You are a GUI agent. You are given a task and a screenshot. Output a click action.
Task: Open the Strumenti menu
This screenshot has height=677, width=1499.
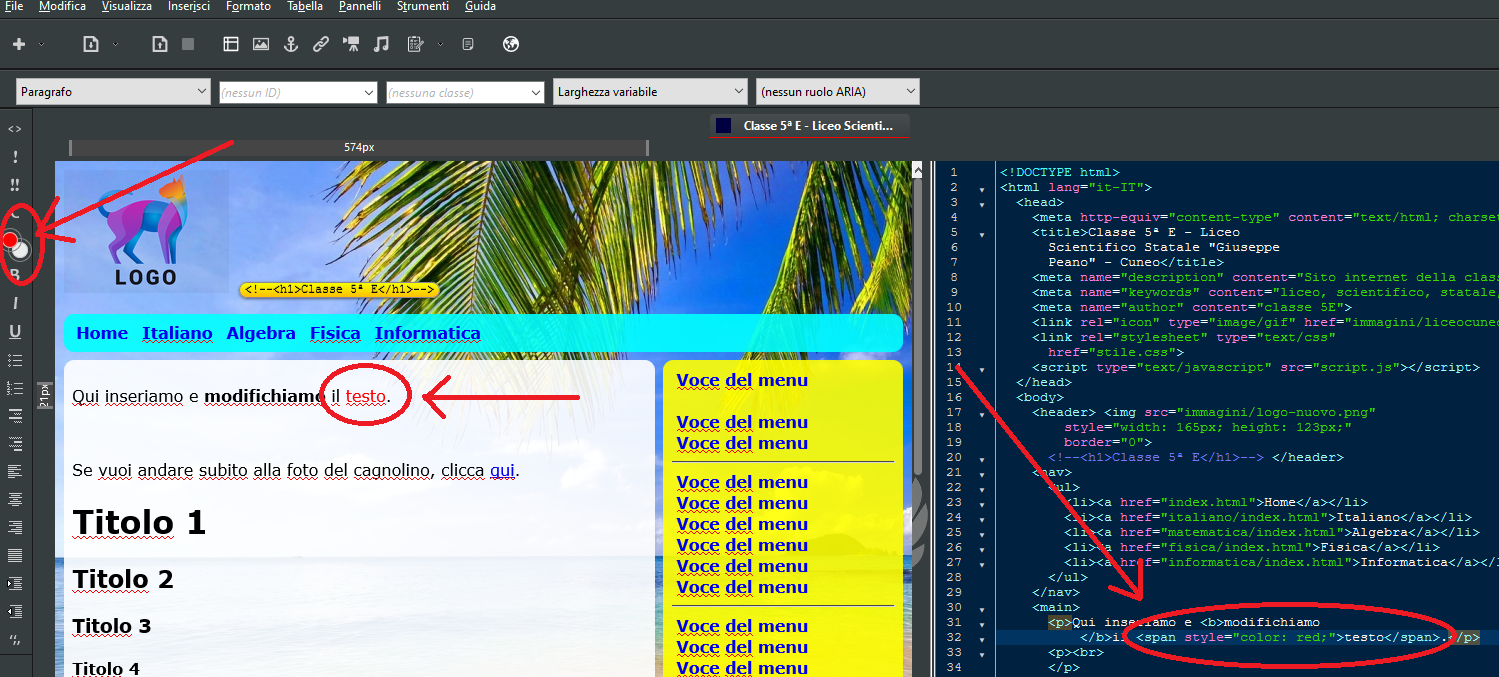[x=422, y=6]
